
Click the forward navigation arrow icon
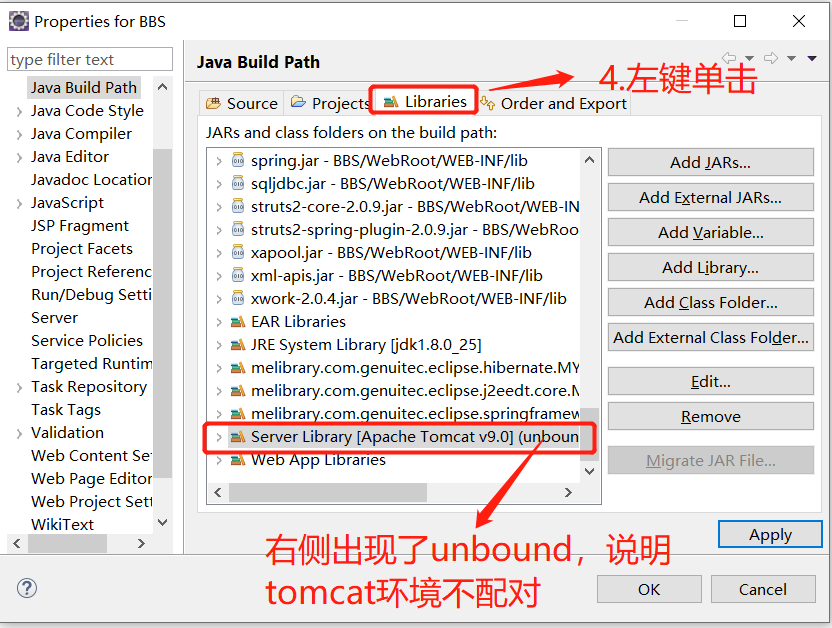[771, 58]
